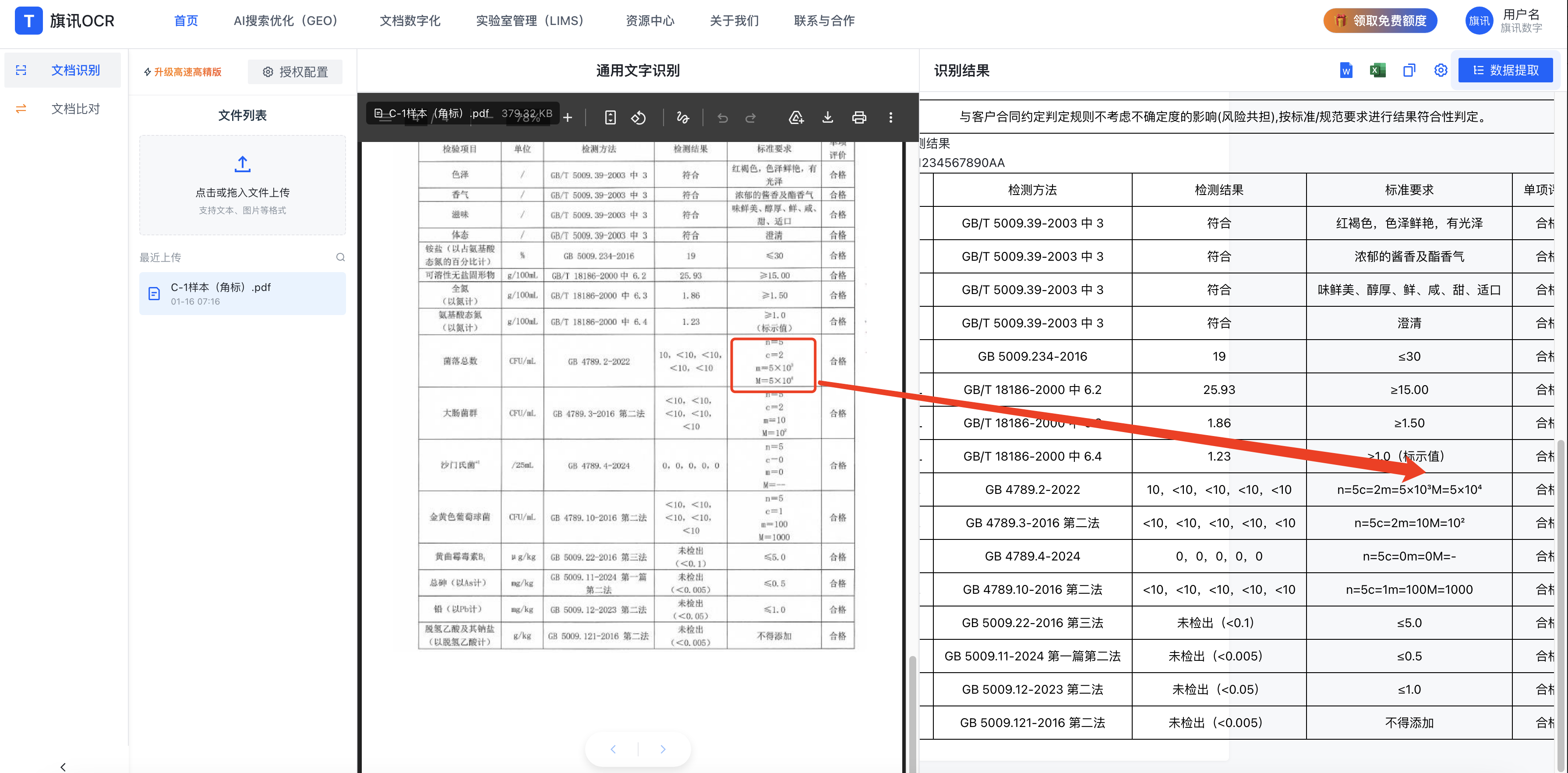Open recognition result settings gear

coord(1440,71)
